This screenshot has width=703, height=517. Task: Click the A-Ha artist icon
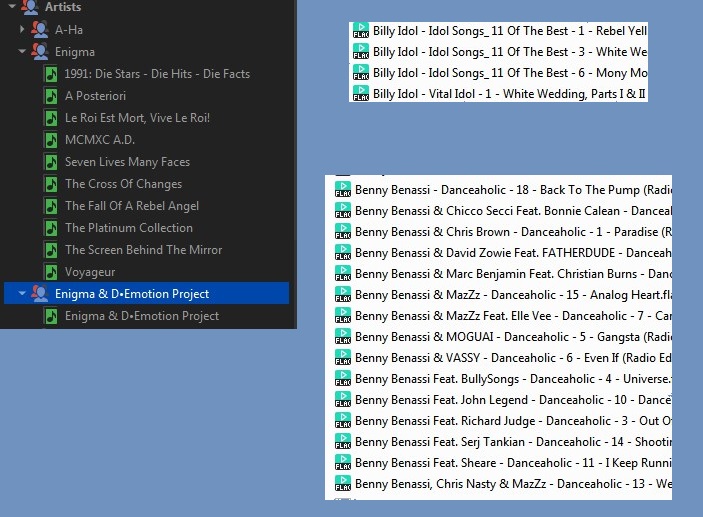pyautogui.click(x=39, y=30)
